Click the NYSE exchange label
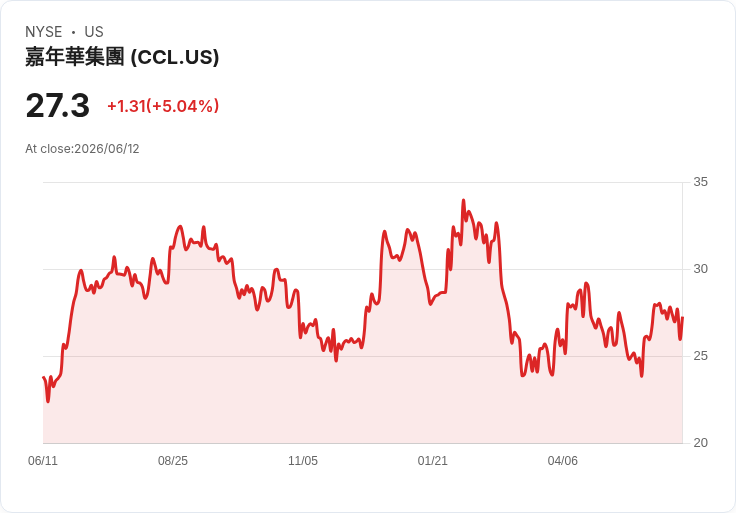The image size is (736, 513). [x=44, y=32]
